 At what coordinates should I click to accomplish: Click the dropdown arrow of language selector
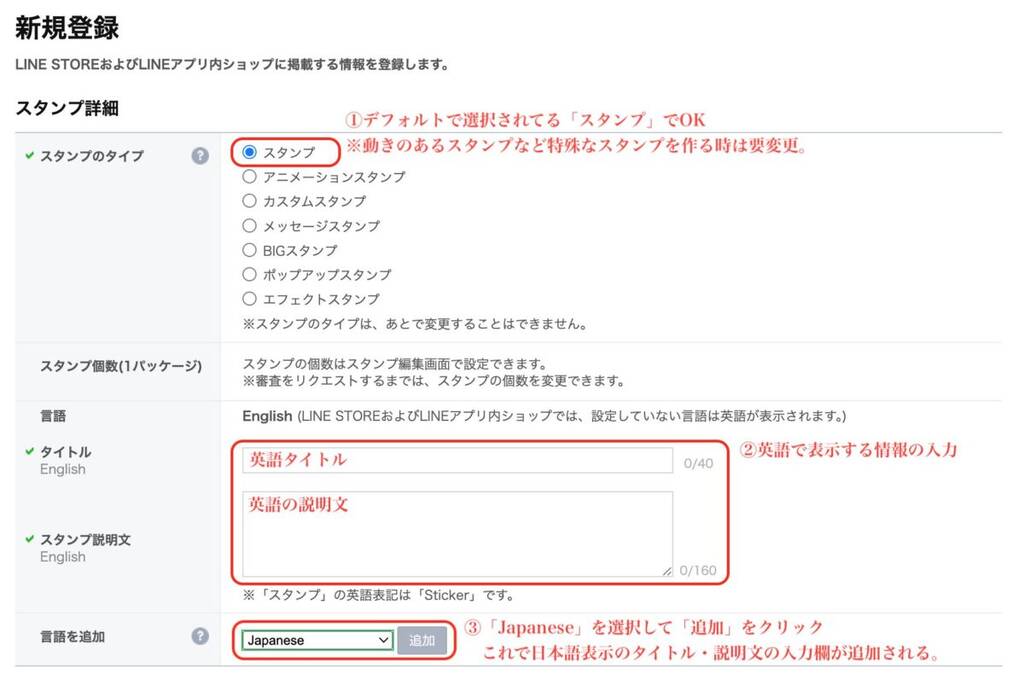coord(384,641)
